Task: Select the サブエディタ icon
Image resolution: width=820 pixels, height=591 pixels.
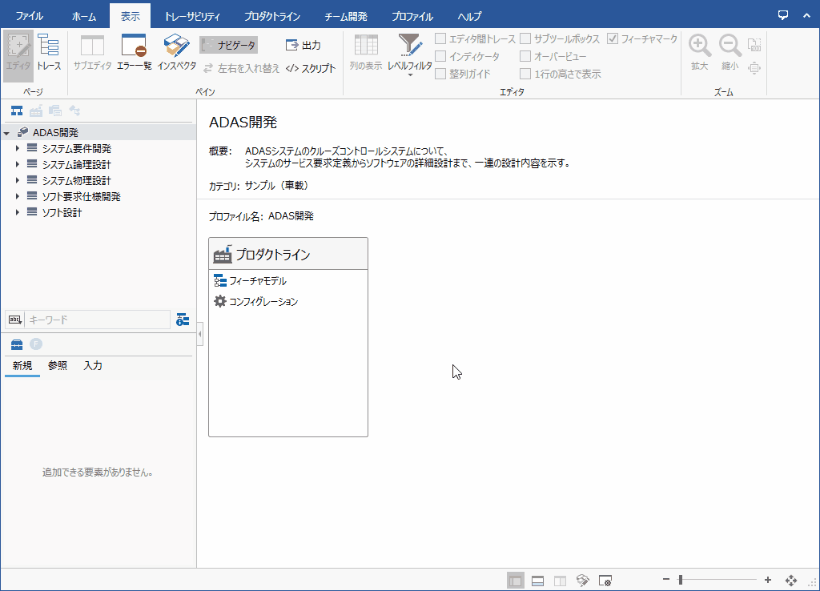Action: click(93, 50)
